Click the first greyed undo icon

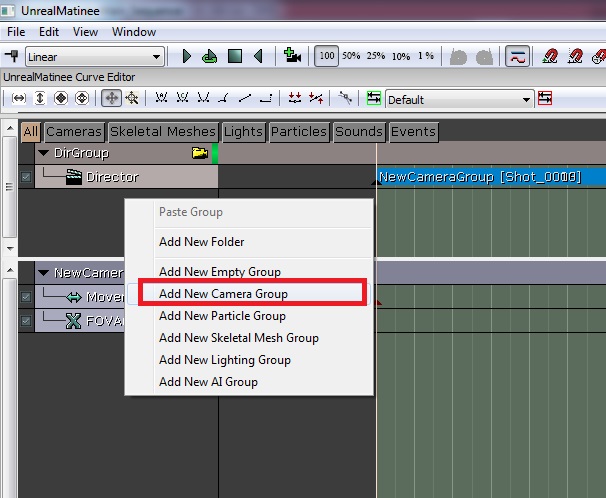click(459, 57)
